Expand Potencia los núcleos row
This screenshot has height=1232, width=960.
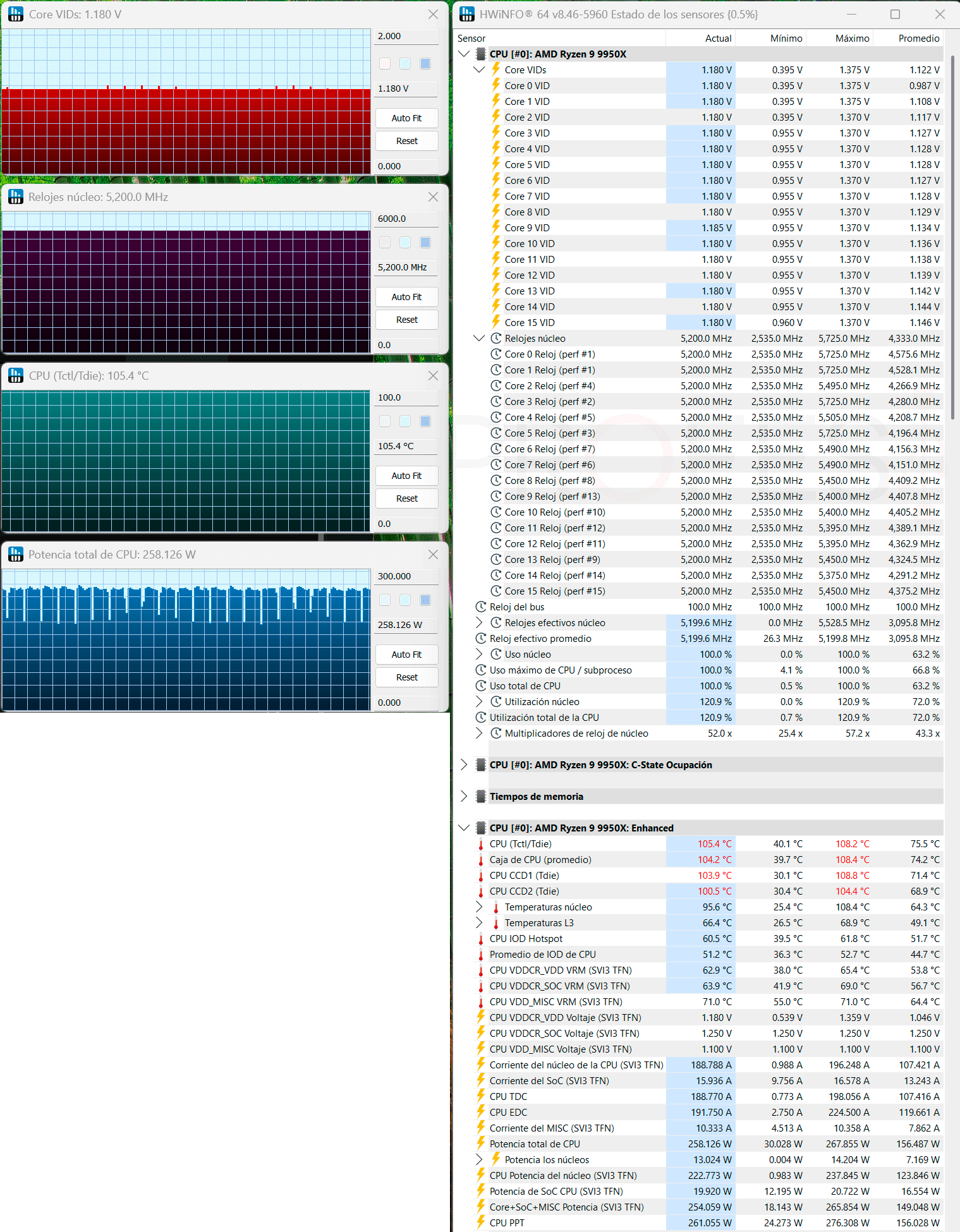479,1159
